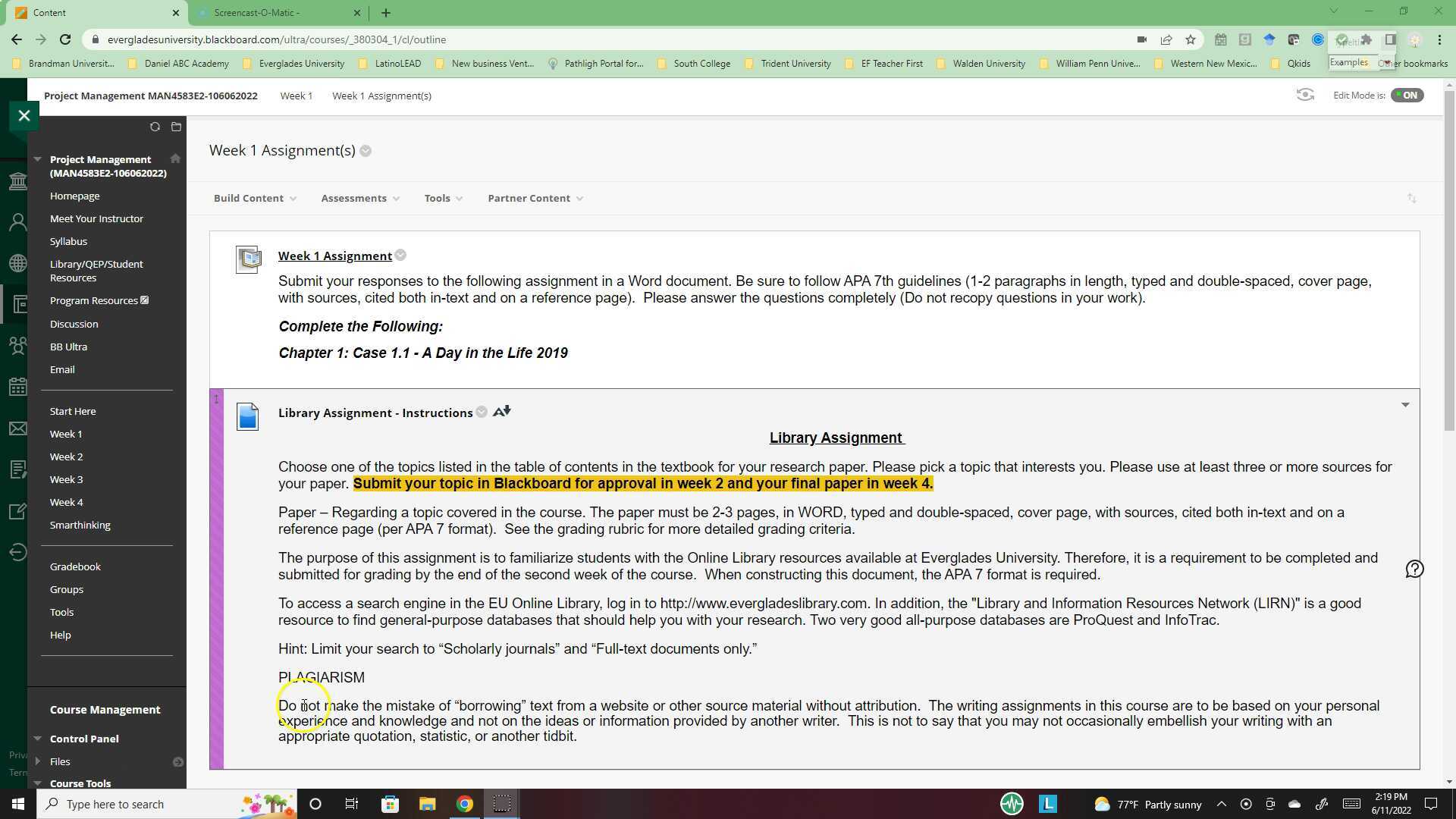Select the profile person icon in left sidebar

click(18, 221)
